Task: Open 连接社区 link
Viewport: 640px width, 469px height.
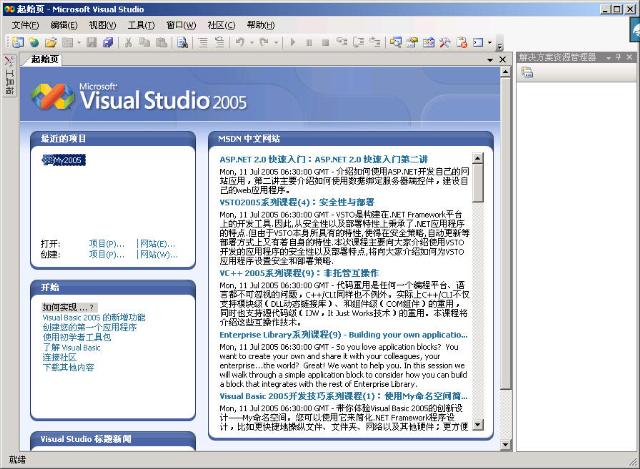Action: click(60, 357)
